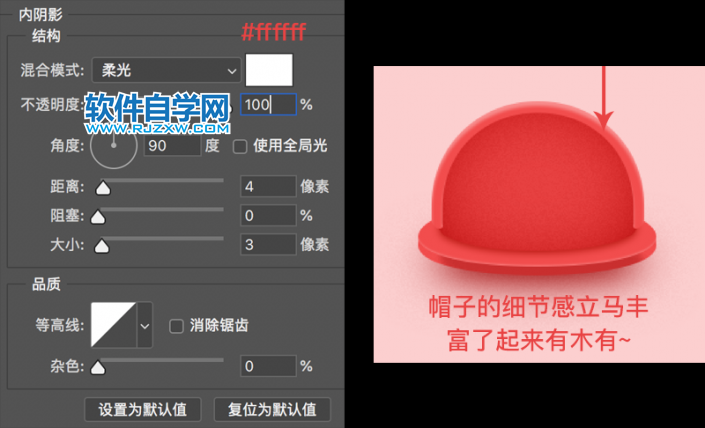Image resolution: width=705 pixels, height=428 pixels.
Task: Click the 阻塞 slider handle
Action: point(98,217)
